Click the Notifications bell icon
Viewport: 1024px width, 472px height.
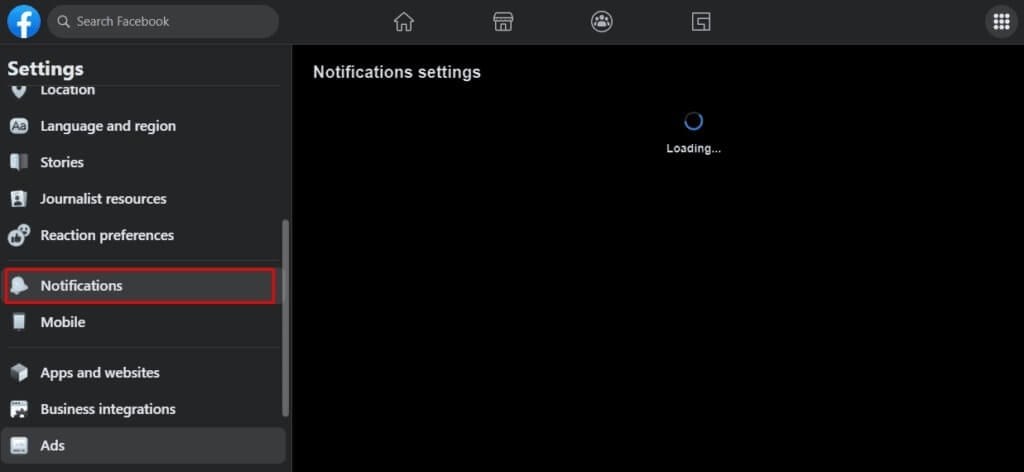click(x=19, y=286)
